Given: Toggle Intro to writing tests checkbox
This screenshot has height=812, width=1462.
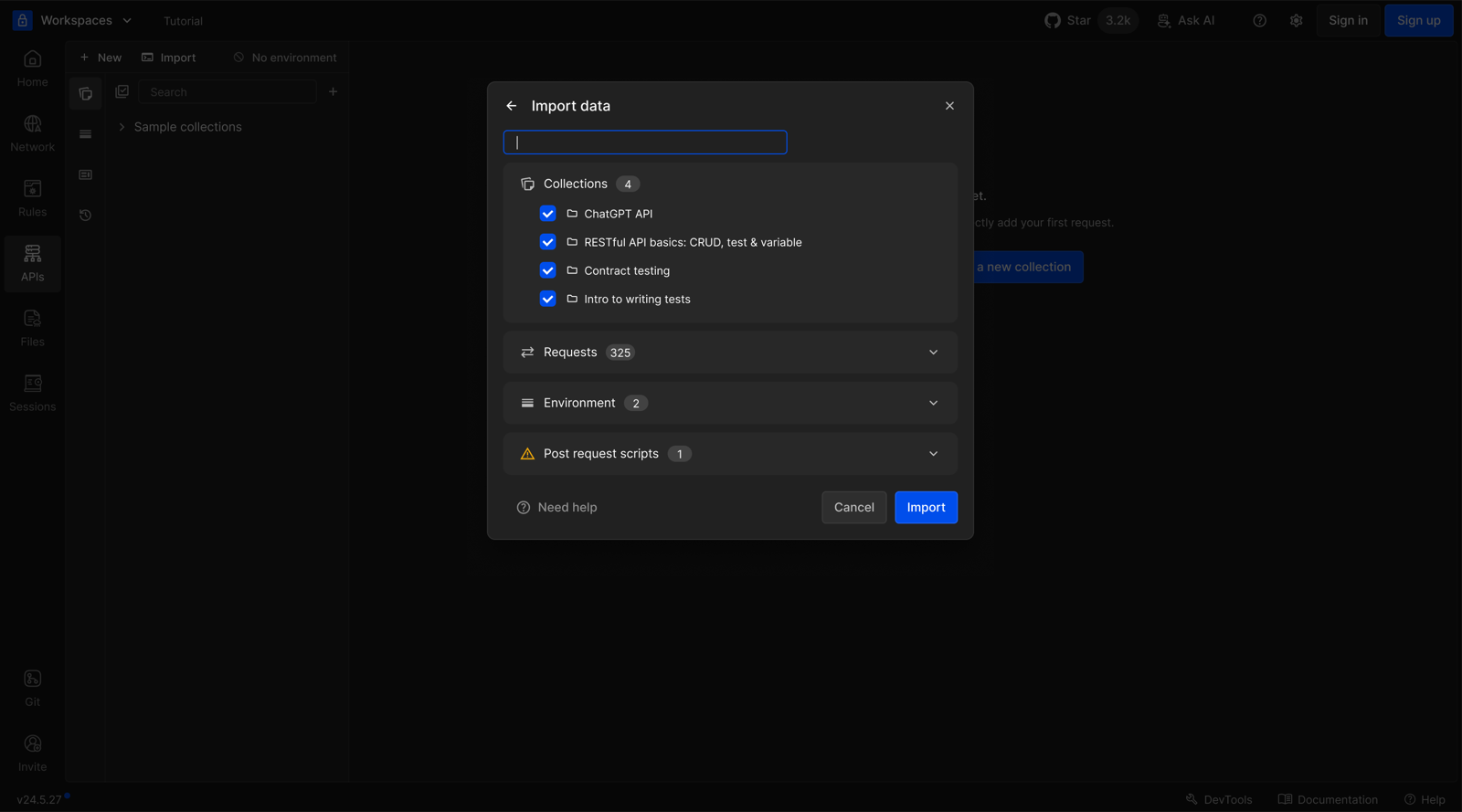Looking at the screenshot, I should pyautogui.click(x=547, y=299).
